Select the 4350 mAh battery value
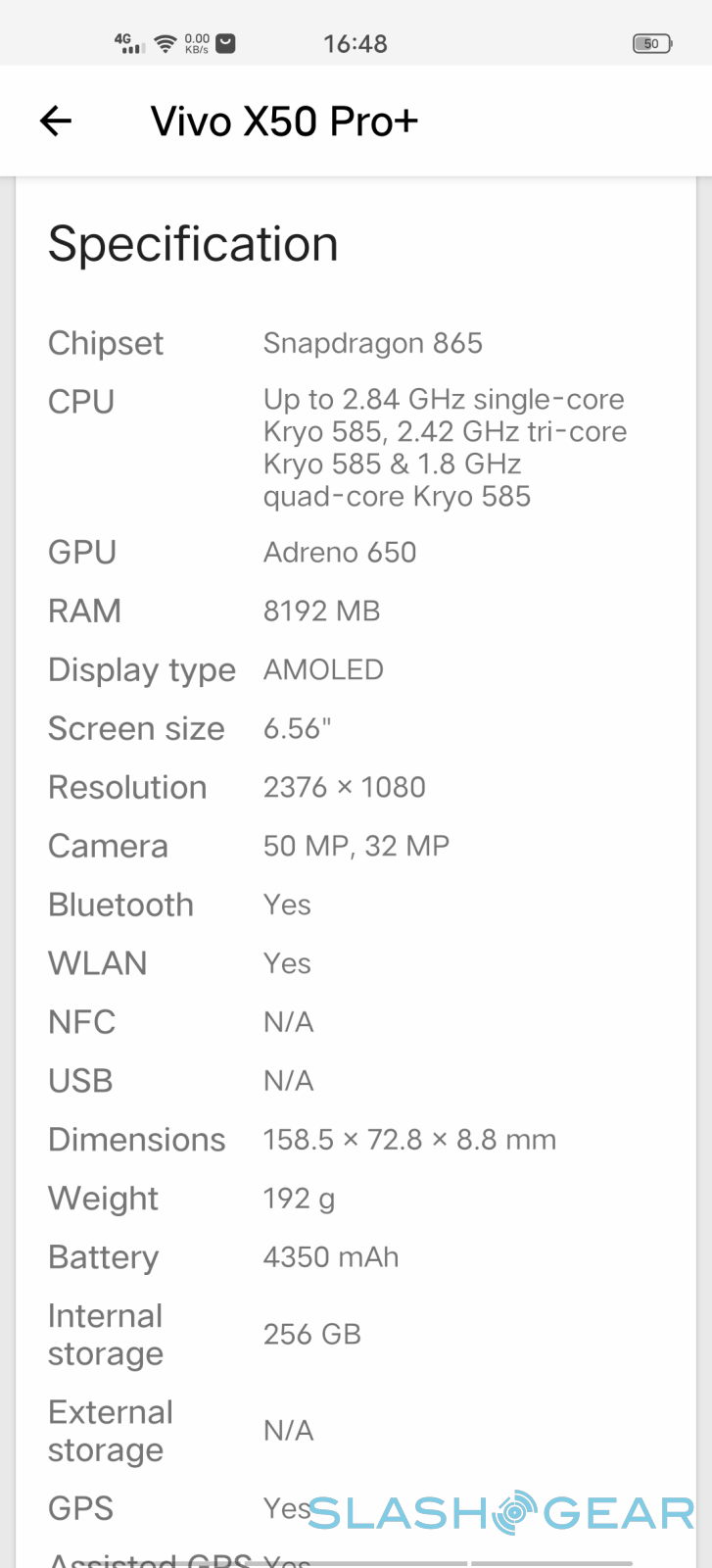This screenshot has width=712, height=1568. pos(331,1257)
